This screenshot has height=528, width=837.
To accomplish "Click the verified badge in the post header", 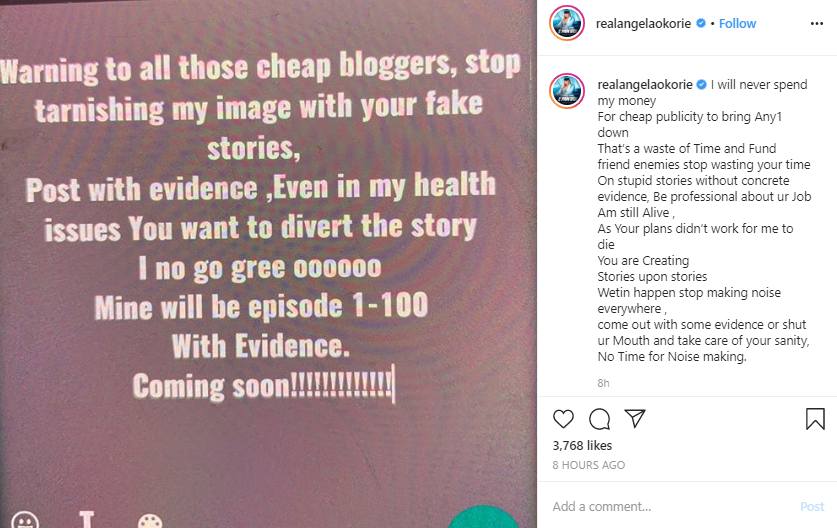I will 699,24.
